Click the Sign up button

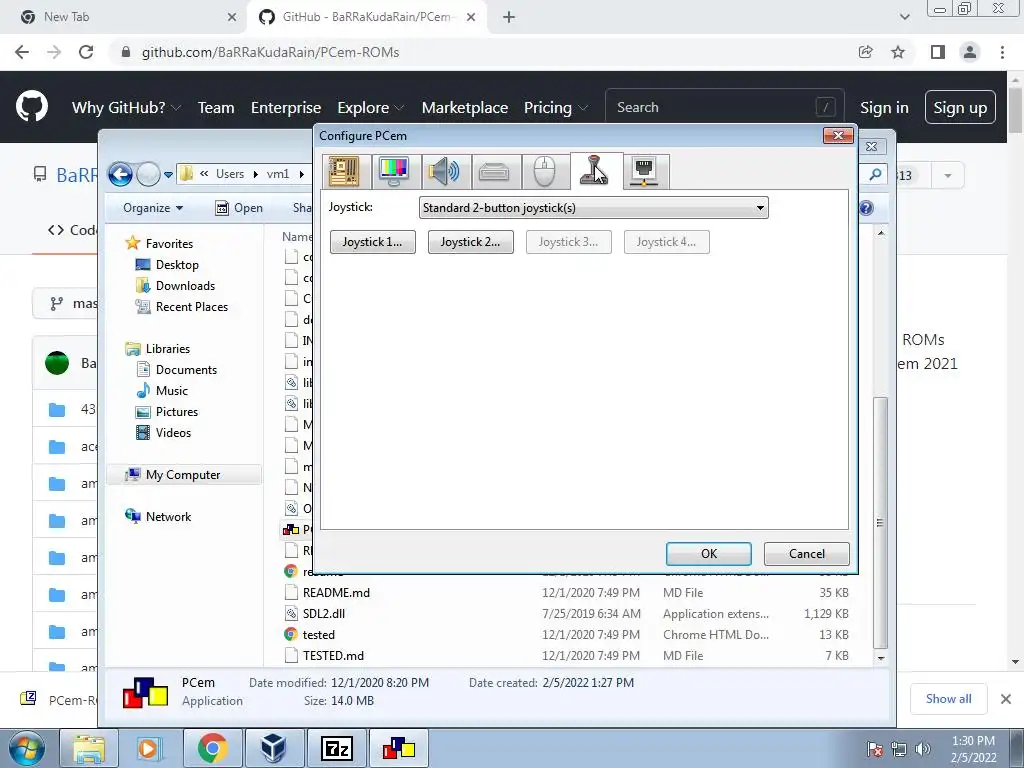[960, 107]
